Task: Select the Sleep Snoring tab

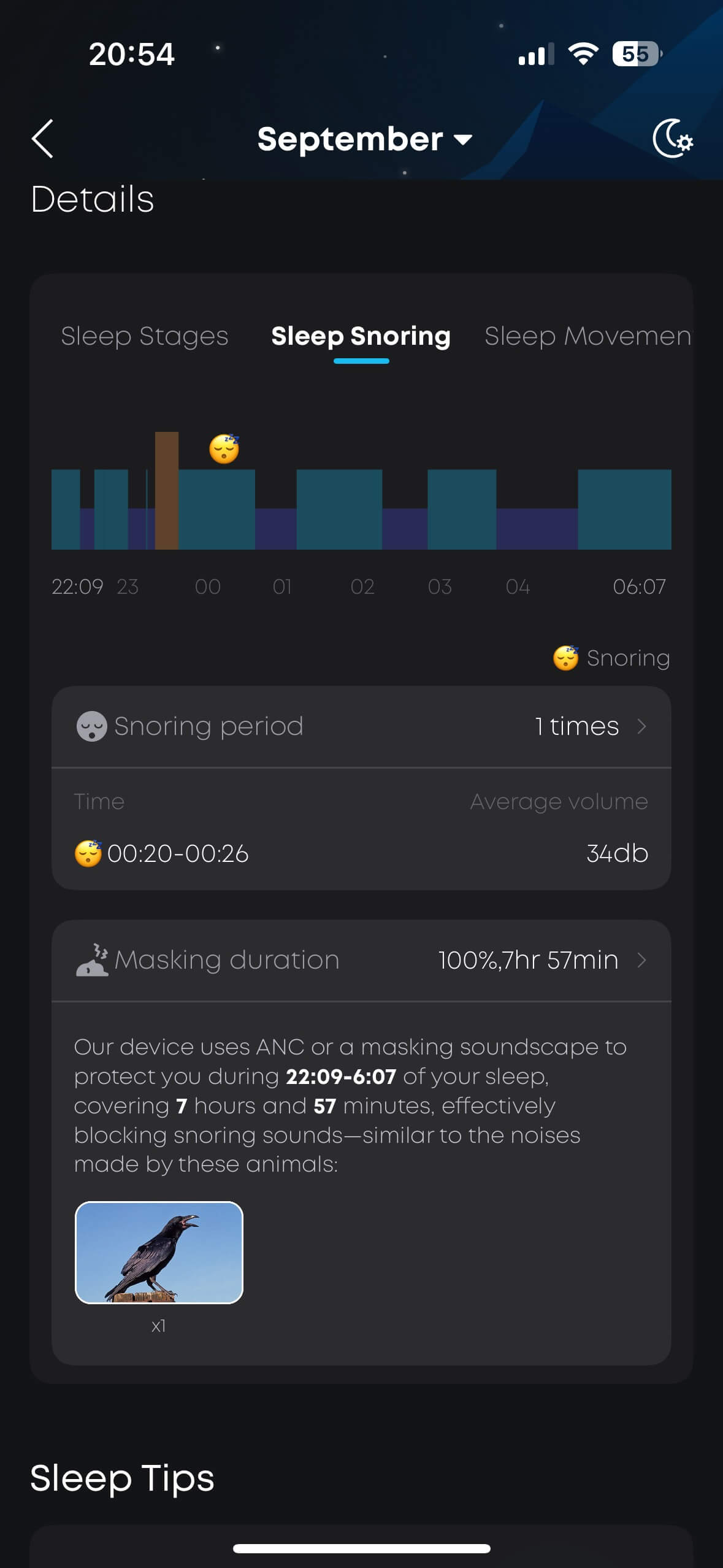Action: tap(361, 336)
